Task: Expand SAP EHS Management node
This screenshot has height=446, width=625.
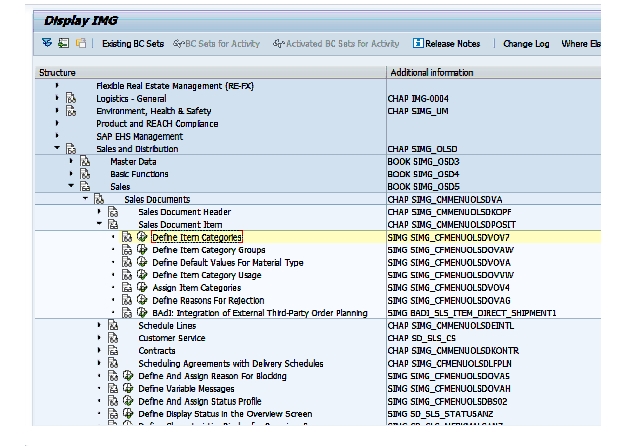Action: (x=57, y=136)
